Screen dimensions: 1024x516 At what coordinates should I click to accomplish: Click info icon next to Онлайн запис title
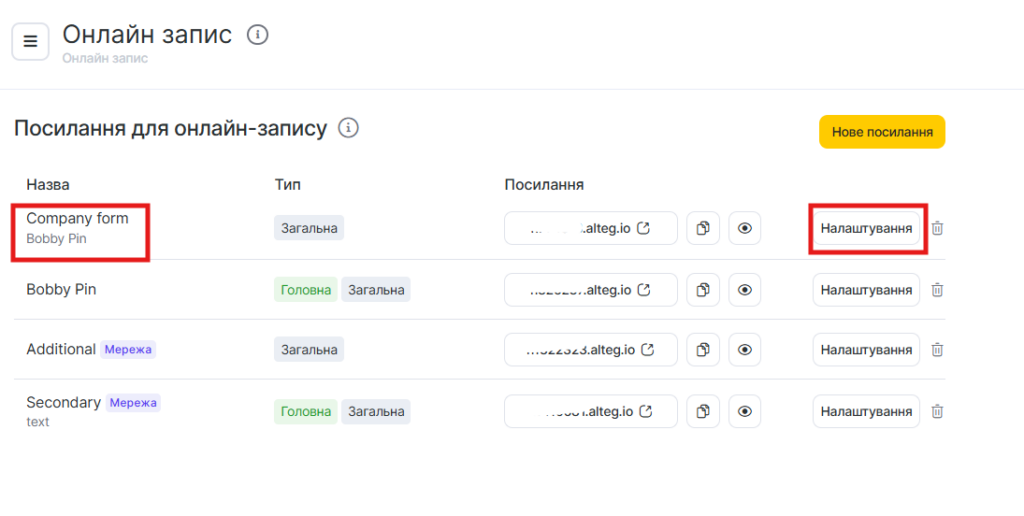pyautogui.click(x=258, y=35)
